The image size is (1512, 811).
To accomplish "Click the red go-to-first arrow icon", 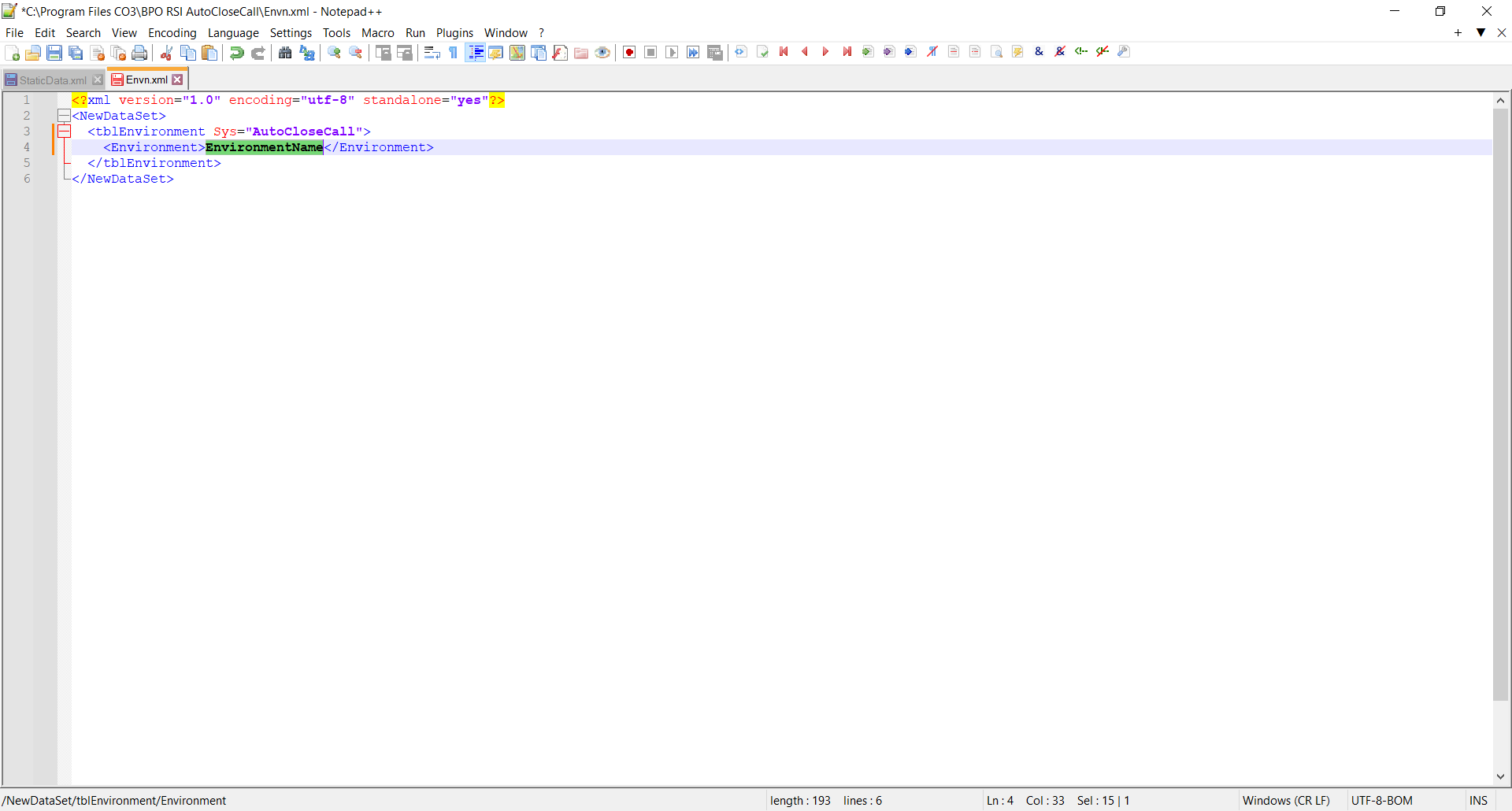I will pyautogui.click(x=784, y=52).
